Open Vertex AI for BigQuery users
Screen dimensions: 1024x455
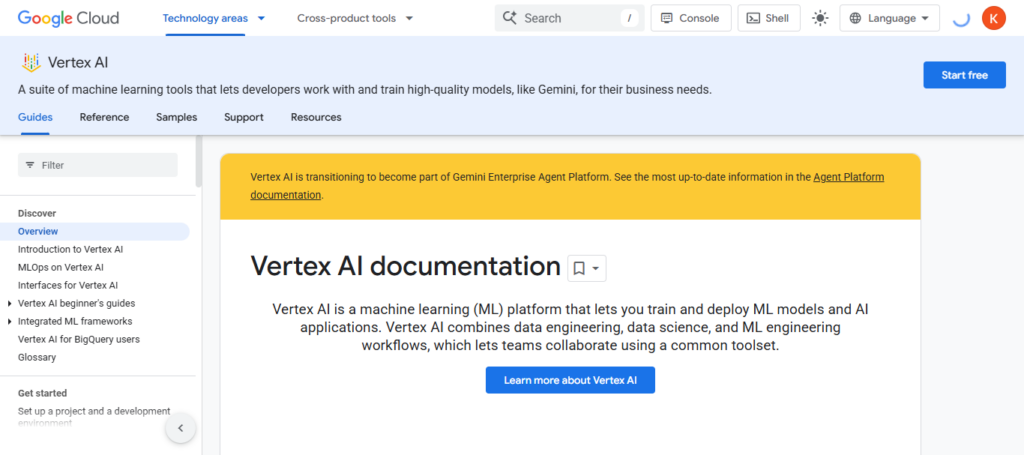click(79, 339)
